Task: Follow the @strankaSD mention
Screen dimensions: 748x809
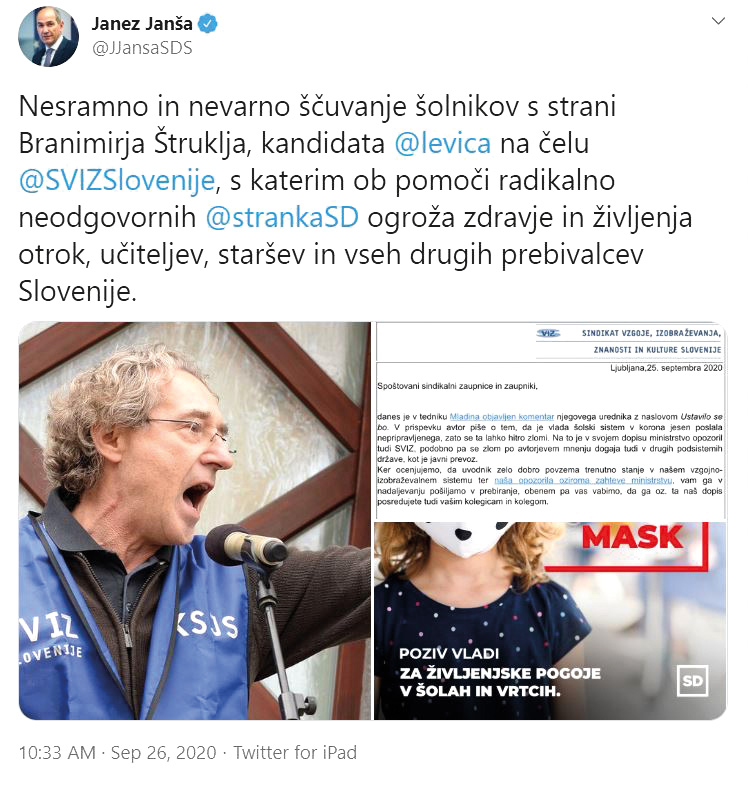Action: 282,218
